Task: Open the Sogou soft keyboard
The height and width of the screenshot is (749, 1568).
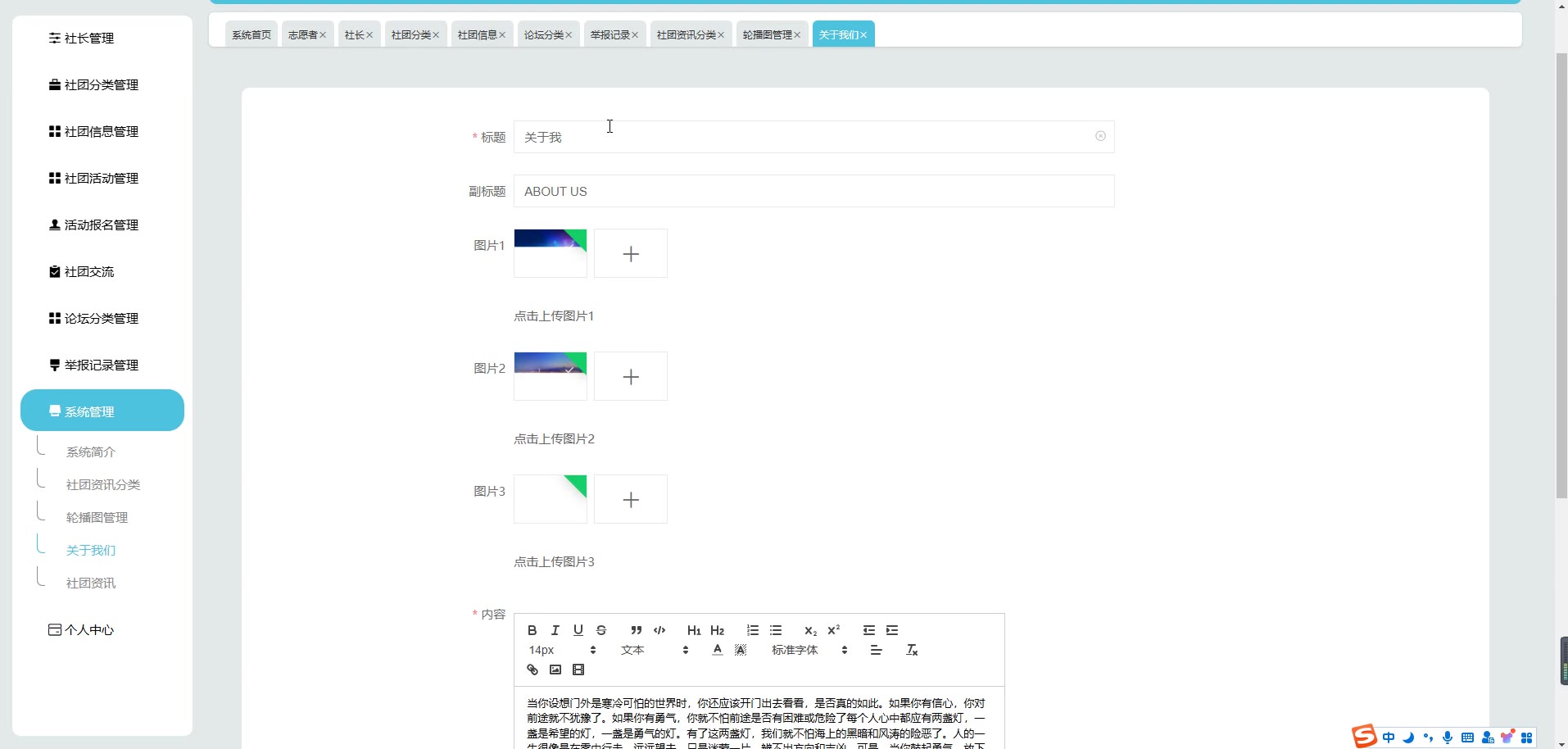Action: pos(1467,738)
